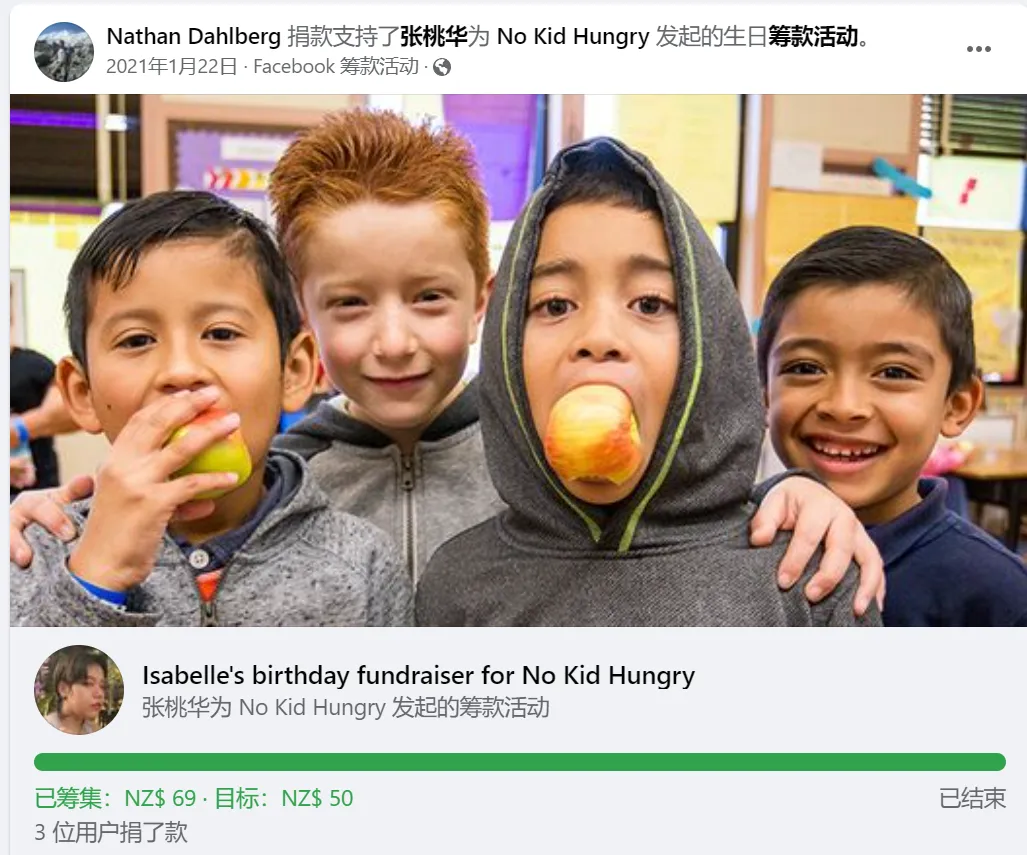Image resolution: width=1027 pixels, height=855 pixels.
Task: Open the three-dots post options menu
Action: click(979, 49)
